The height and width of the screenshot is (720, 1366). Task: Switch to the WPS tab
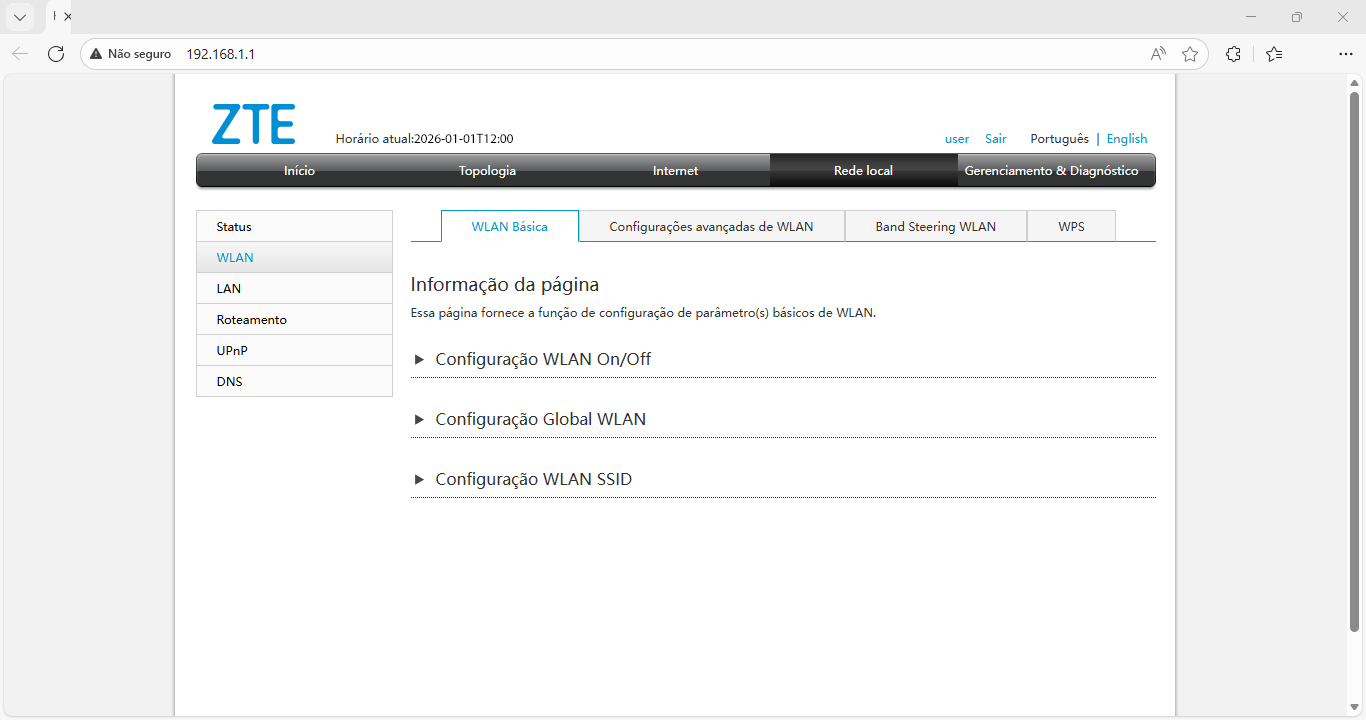pos(1071,226)
